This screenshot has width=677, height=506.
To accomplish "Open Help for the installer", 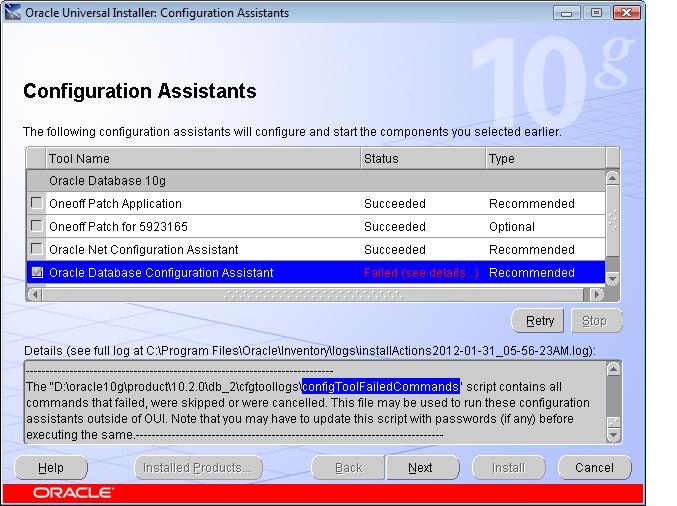I will coord(51,468).
